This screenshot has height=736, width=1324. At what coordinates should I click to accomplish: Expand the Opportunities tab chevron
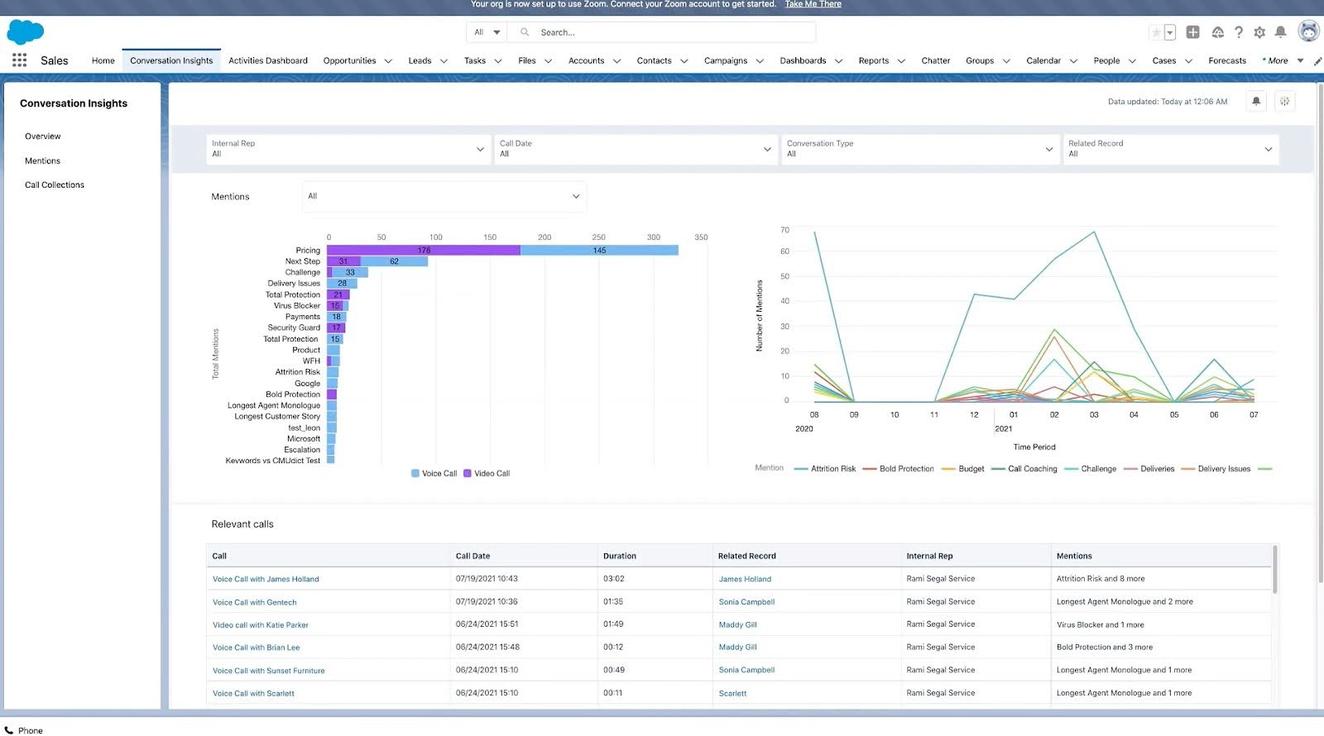click(x=388, y=61)
